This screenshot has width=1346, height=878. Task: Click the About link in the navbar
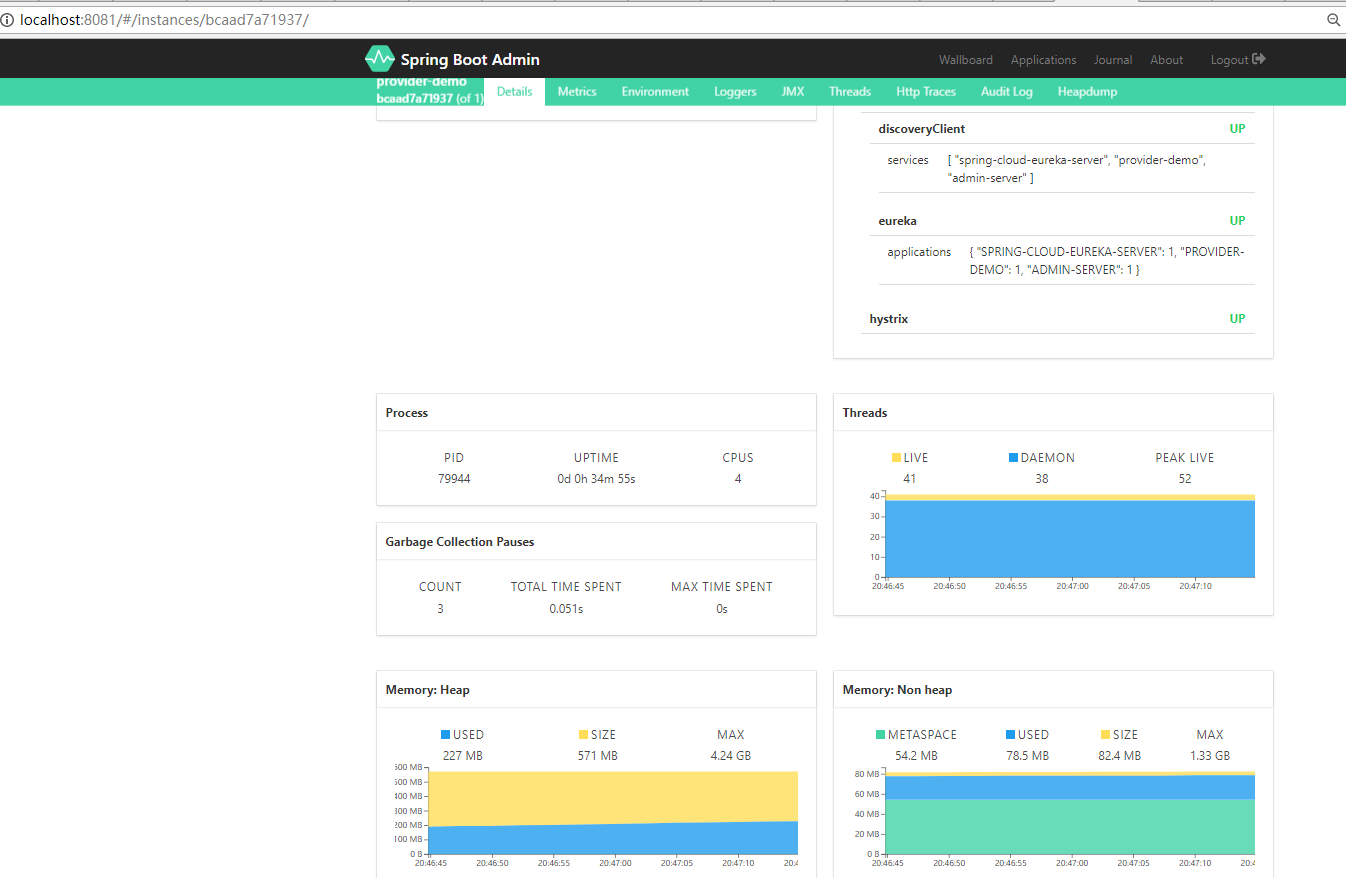click(x=1167, y=60)
